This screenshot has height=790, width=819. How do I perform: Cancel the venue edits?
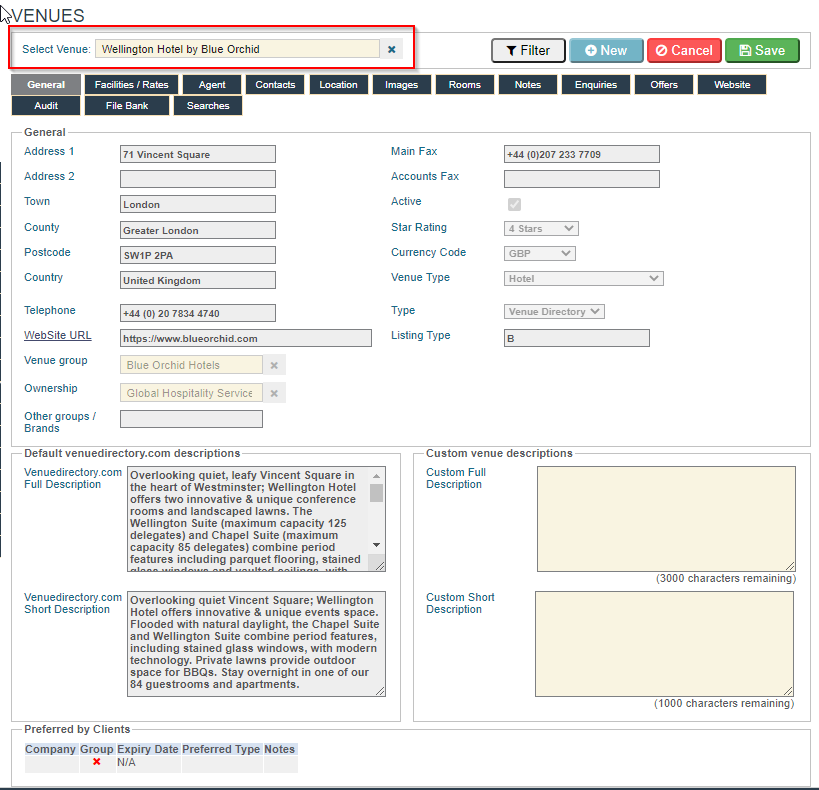click(x=684, y=51)
